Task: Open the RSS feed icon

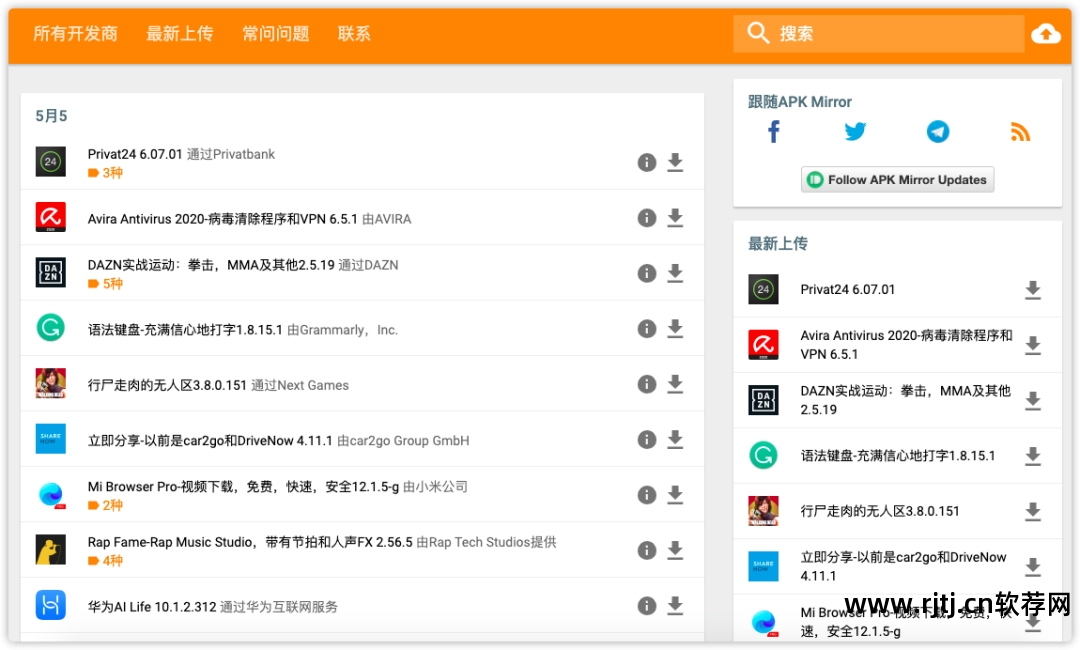Action: tap(1020, 132)
